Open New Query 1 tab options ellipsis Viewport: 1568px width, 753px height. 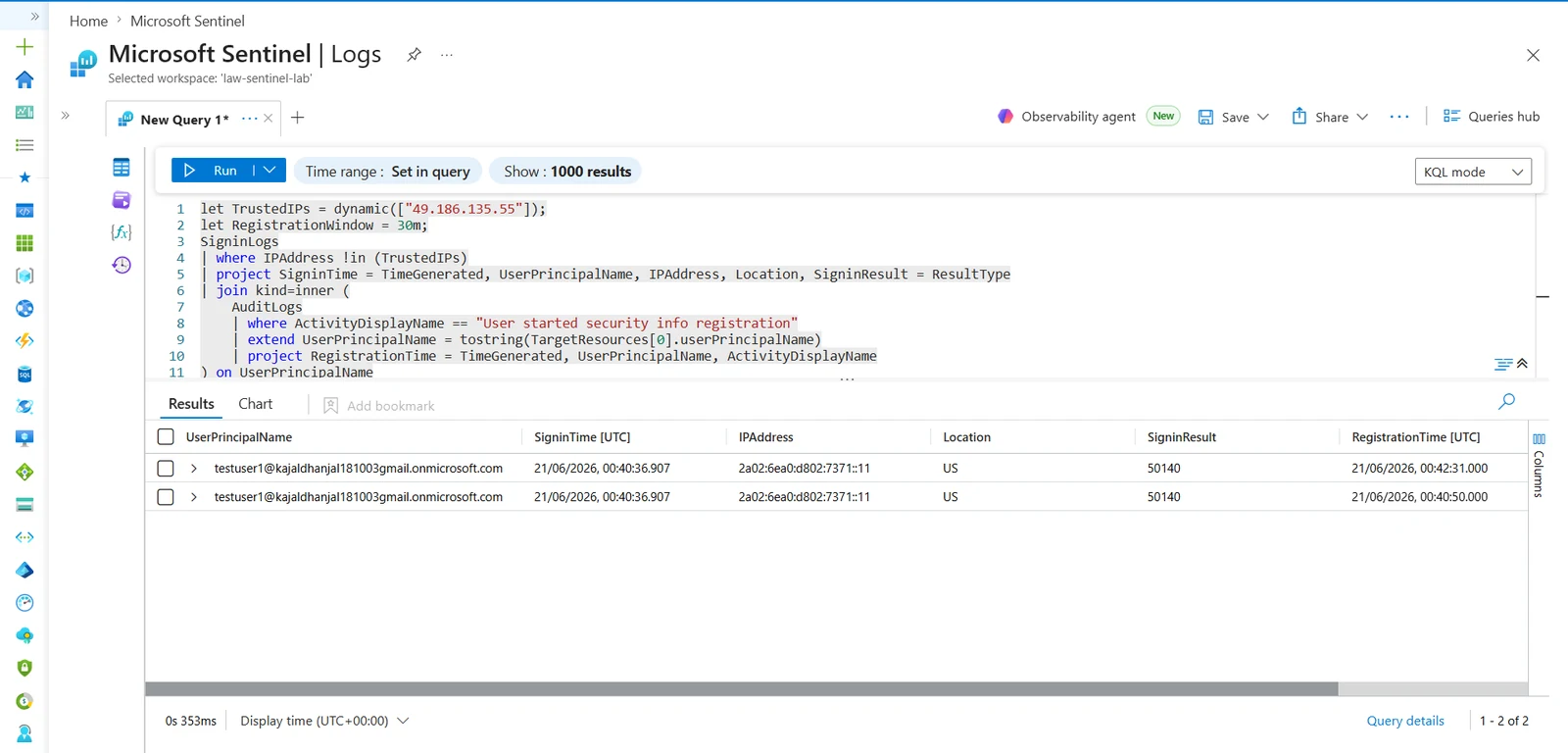[250, 119]
